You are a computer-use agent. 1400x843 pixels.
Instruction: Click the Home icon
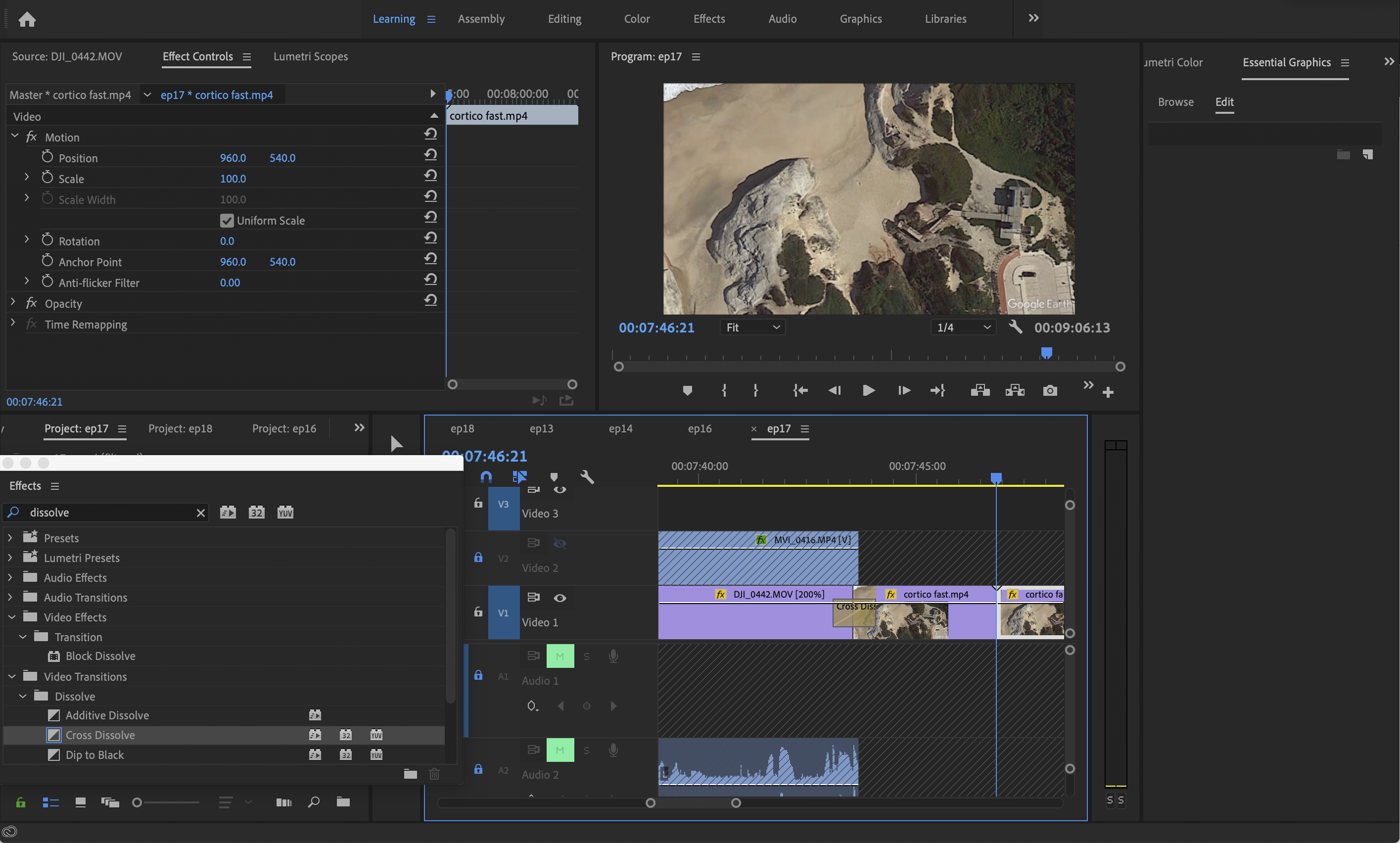tap(27, 19)
